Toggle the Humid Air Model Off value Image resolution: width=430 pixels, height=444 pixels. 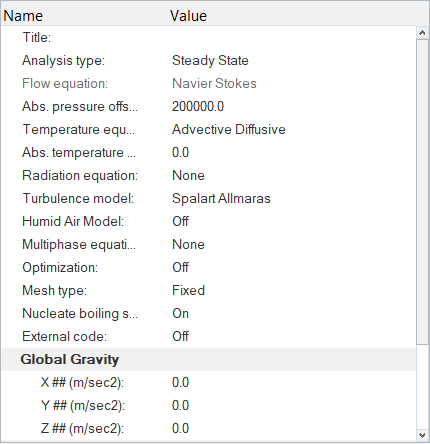click(x=293, y=221)
